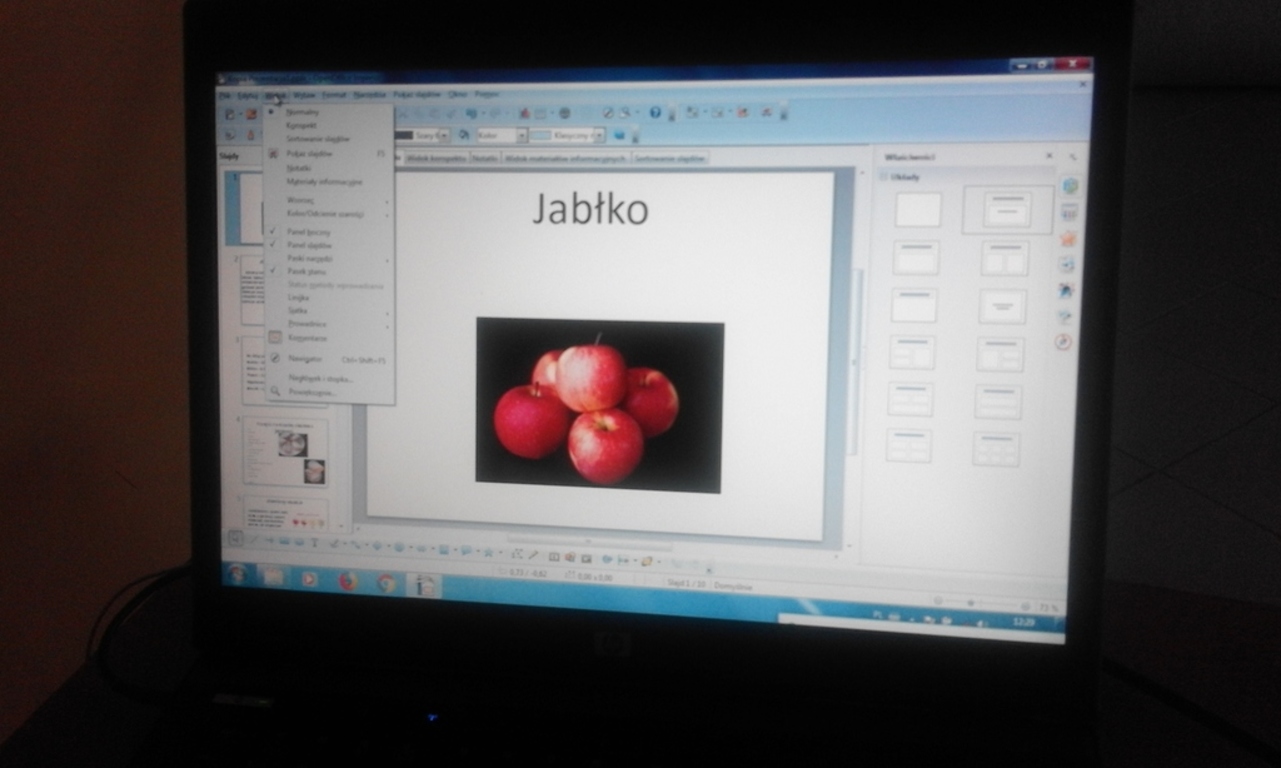
Task: Choose the title and two content layout
Action: point(1004,258)
